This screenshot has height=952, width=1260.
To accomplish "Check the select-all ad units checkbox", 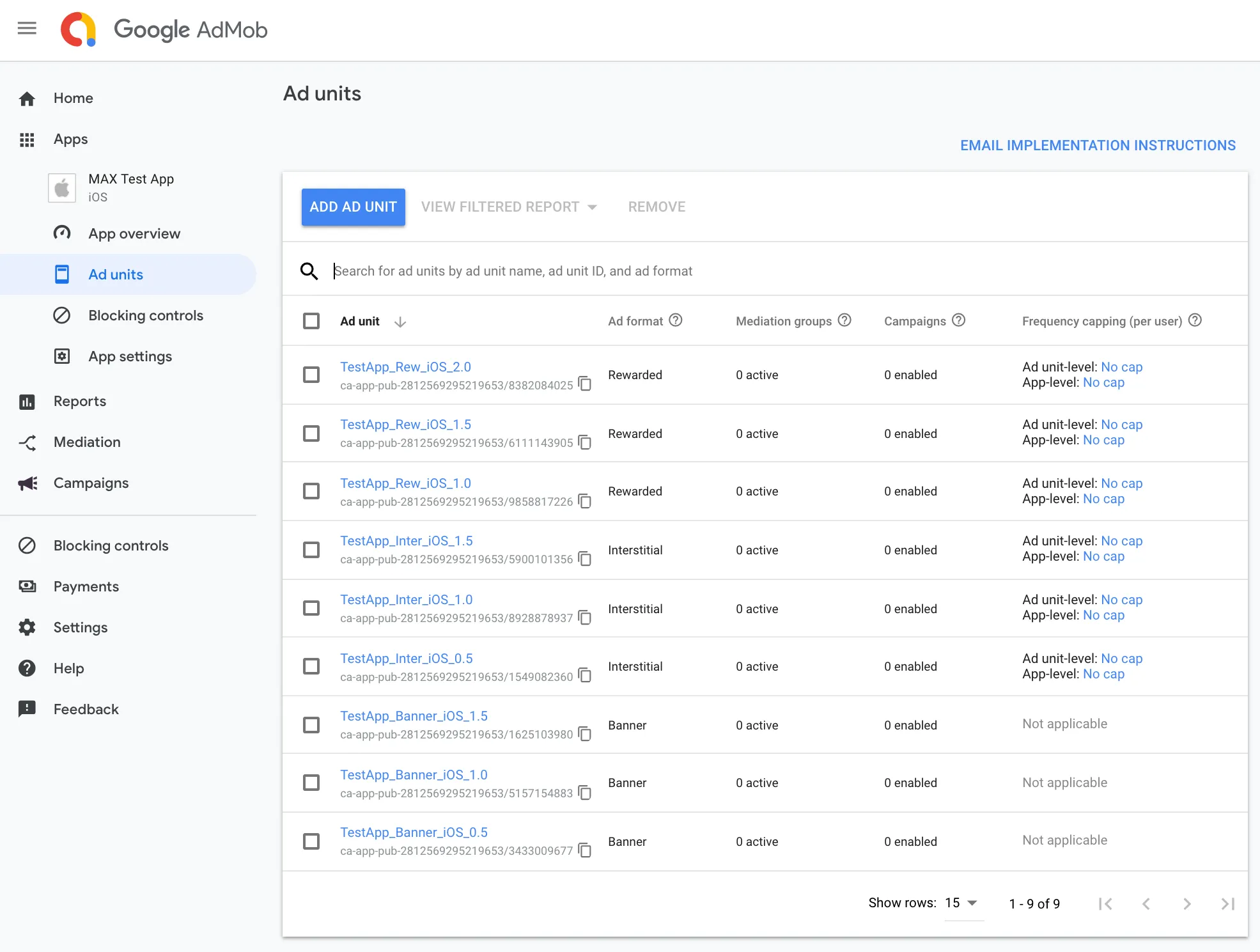I will (x=311, y=320).
